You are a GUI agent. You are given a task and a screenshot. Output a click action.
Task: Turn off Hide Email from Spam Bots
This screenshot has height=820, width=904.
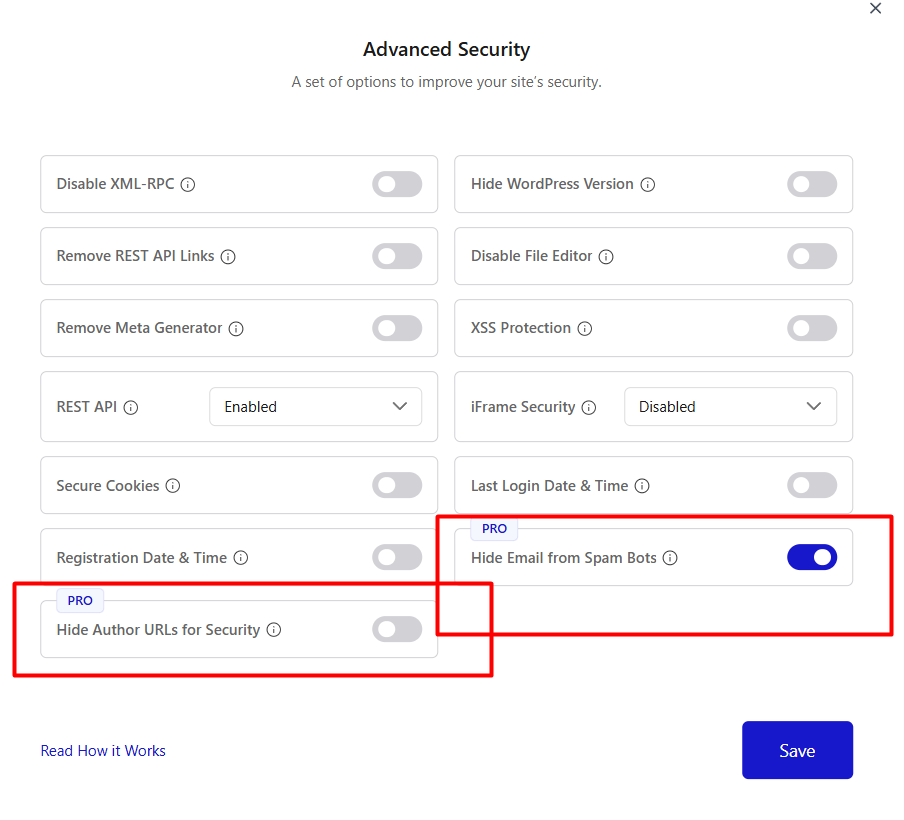(811, 558)
